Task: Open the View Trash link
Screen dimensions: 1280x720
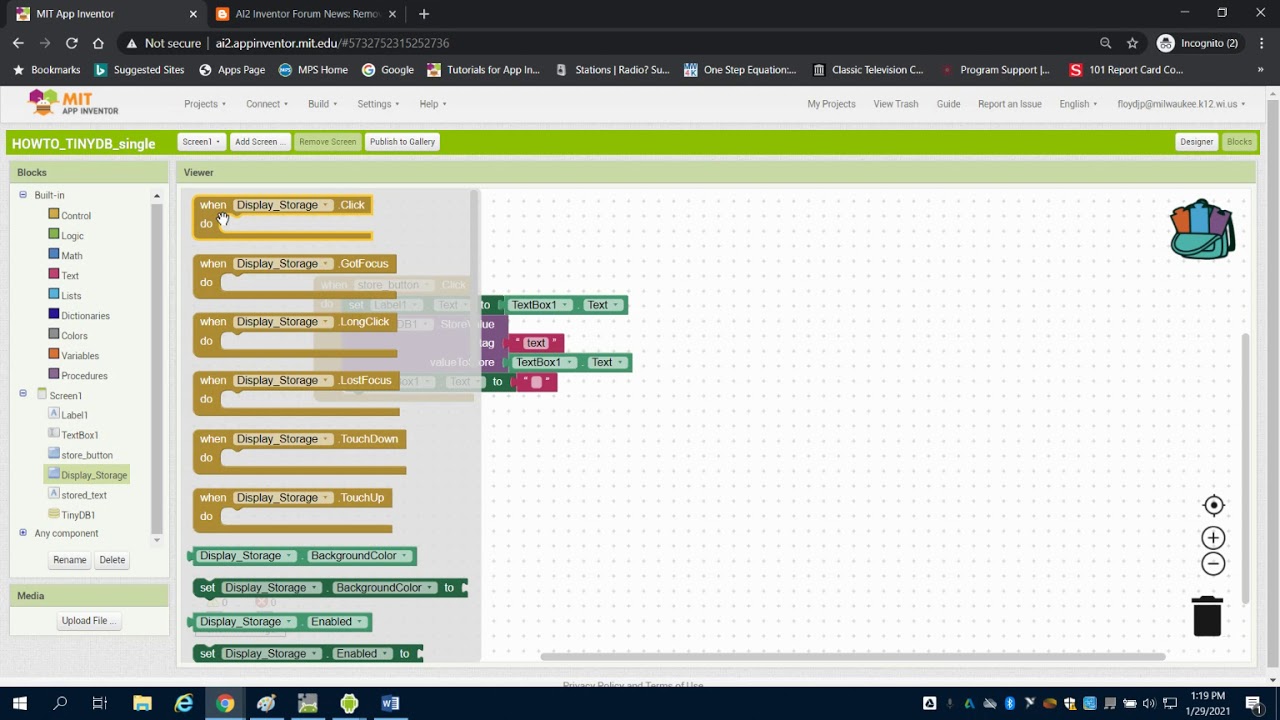Action: pos(895,104)
